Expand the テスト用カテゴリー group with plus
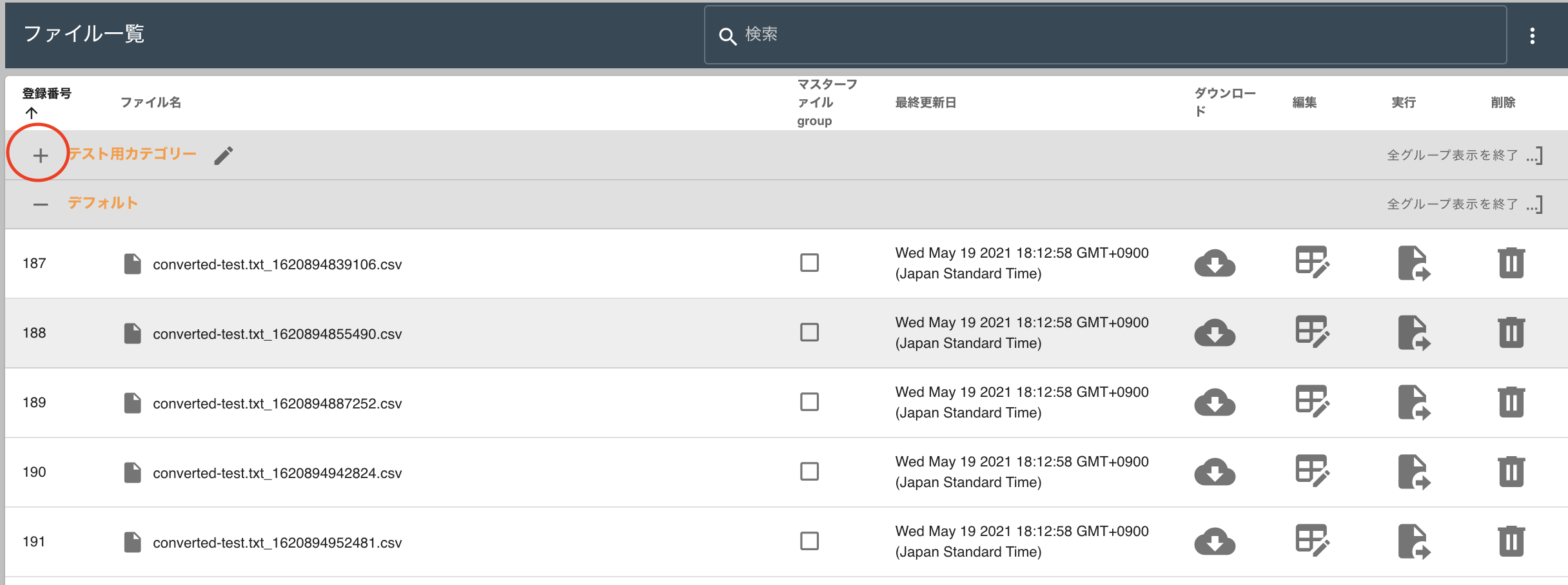Image resolution: width=1568 pixels, height=585 pixels. (40, 155)
